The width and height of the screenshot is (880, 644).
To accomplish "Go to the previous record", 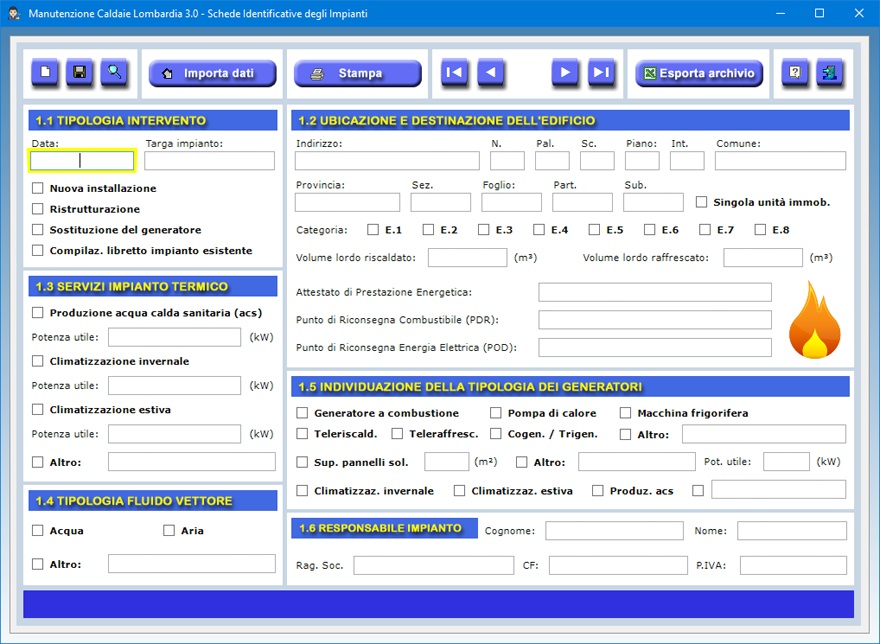I will (491, 72).
